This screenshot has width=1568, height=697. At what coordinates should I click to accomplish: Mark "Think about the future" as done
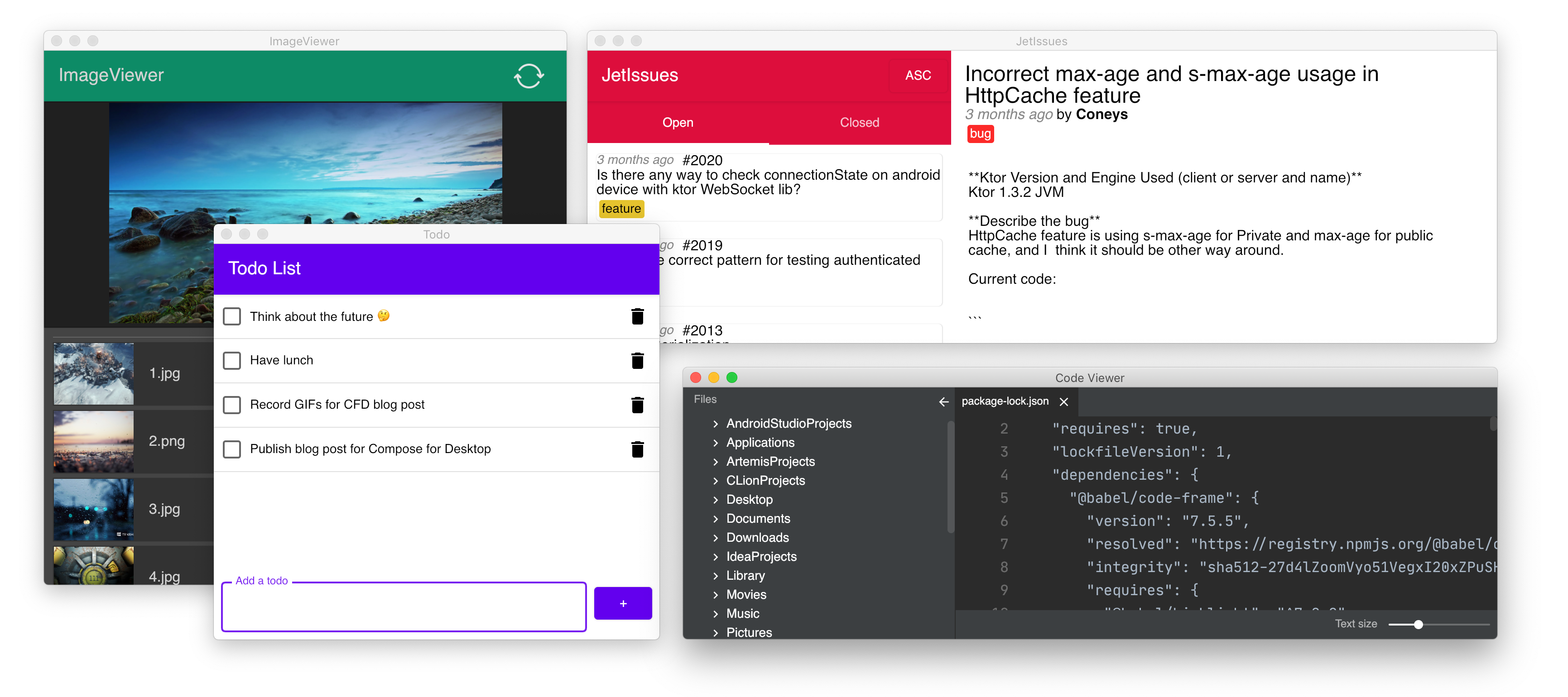point(232,316)
